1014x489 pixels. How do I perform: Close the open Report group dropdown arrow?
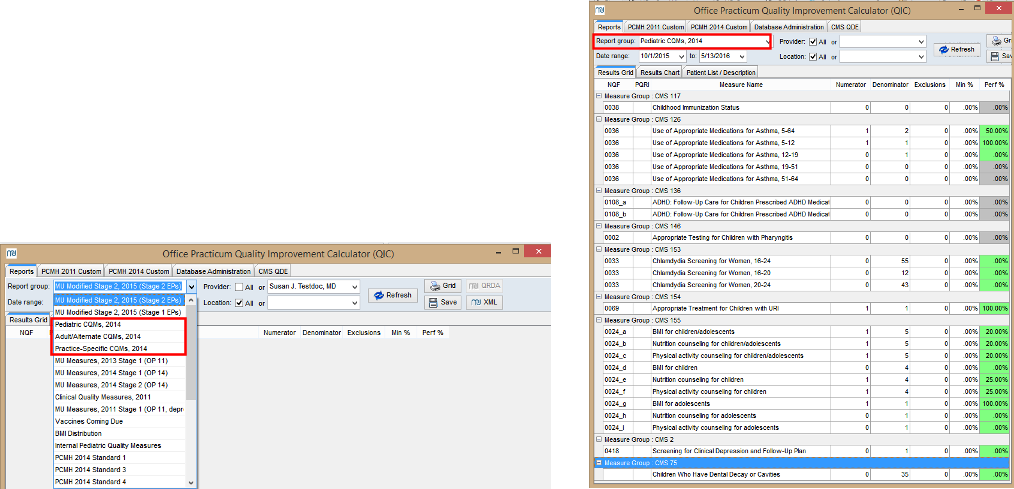[191, 287]
